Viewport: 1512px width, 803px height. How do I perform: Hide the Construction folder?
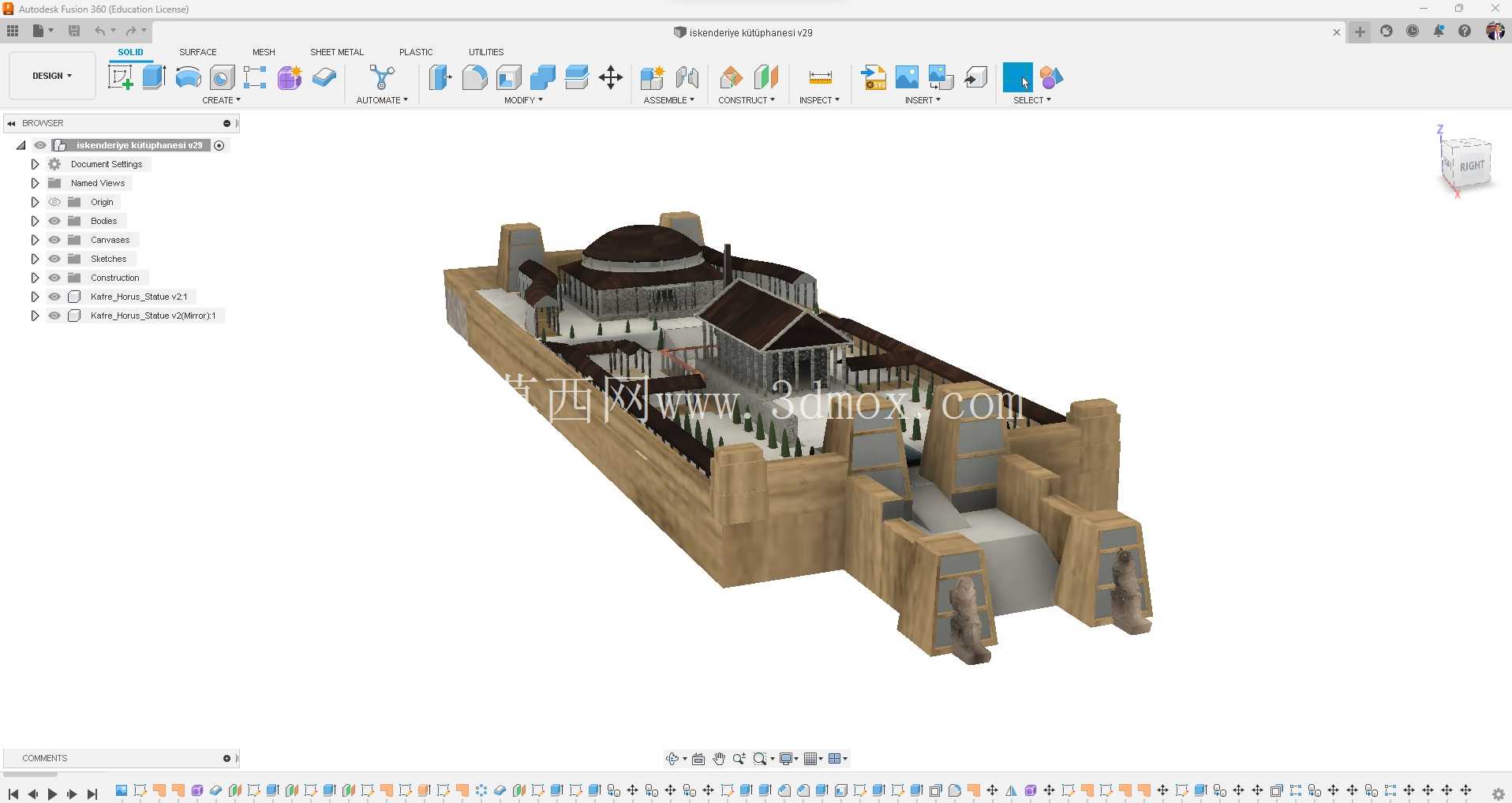click(x=54, y=278)
